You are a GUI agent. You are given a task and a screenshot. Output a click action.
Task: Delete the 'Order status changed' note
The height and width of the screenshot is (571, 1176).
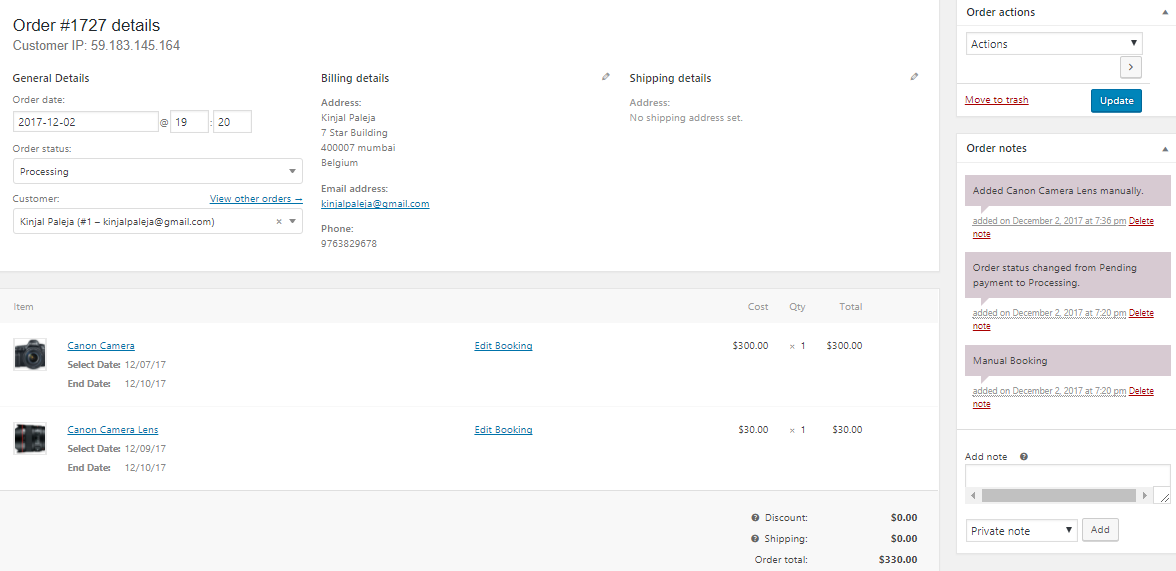pyautogui.click(x=1141, y=313)
